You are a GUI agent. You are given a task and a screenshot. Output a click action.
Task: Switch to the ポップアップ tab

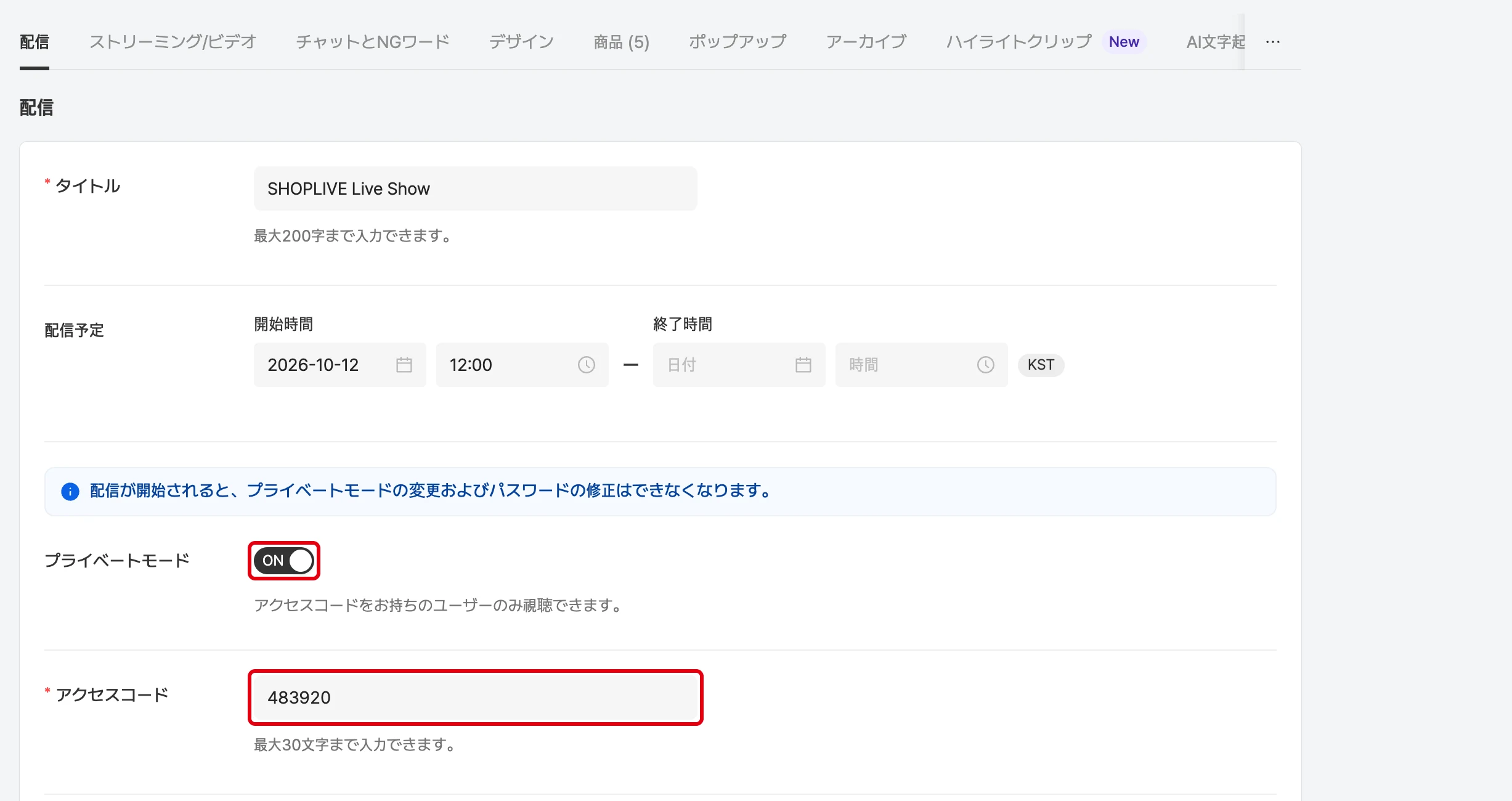pos(738,42)
